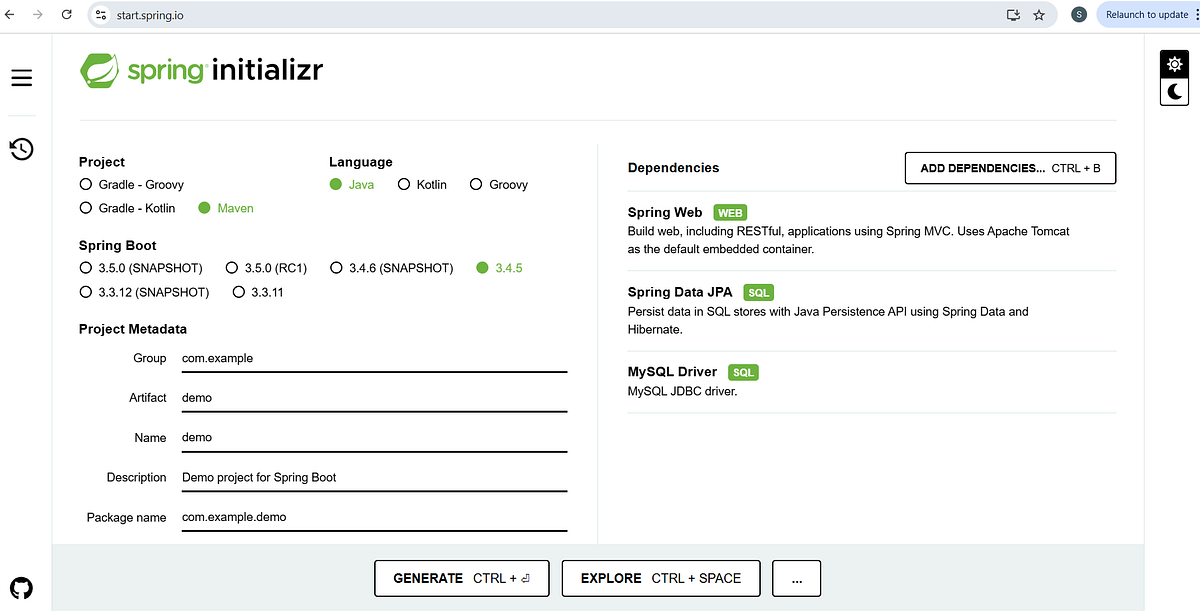Viewport: 1200px width, 611px height.
Task: Go back with the browser back arrow
Action: pos(11,15)
